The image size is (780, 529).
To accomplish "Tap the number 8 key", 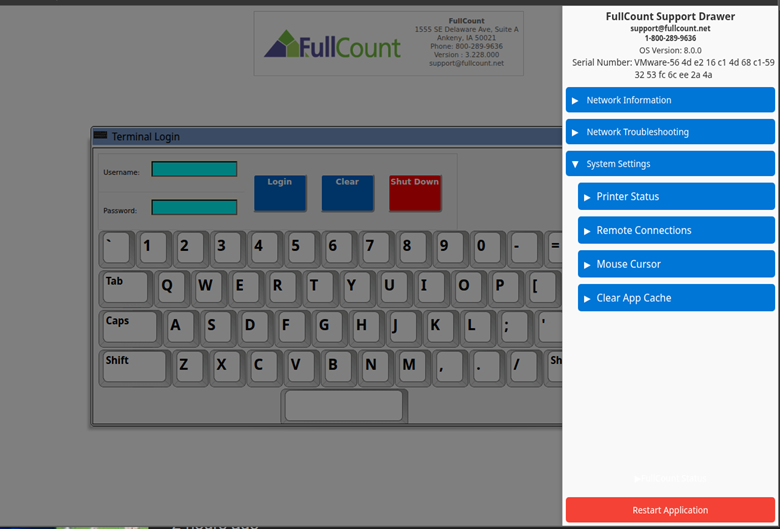I will (x=413, y=248).
